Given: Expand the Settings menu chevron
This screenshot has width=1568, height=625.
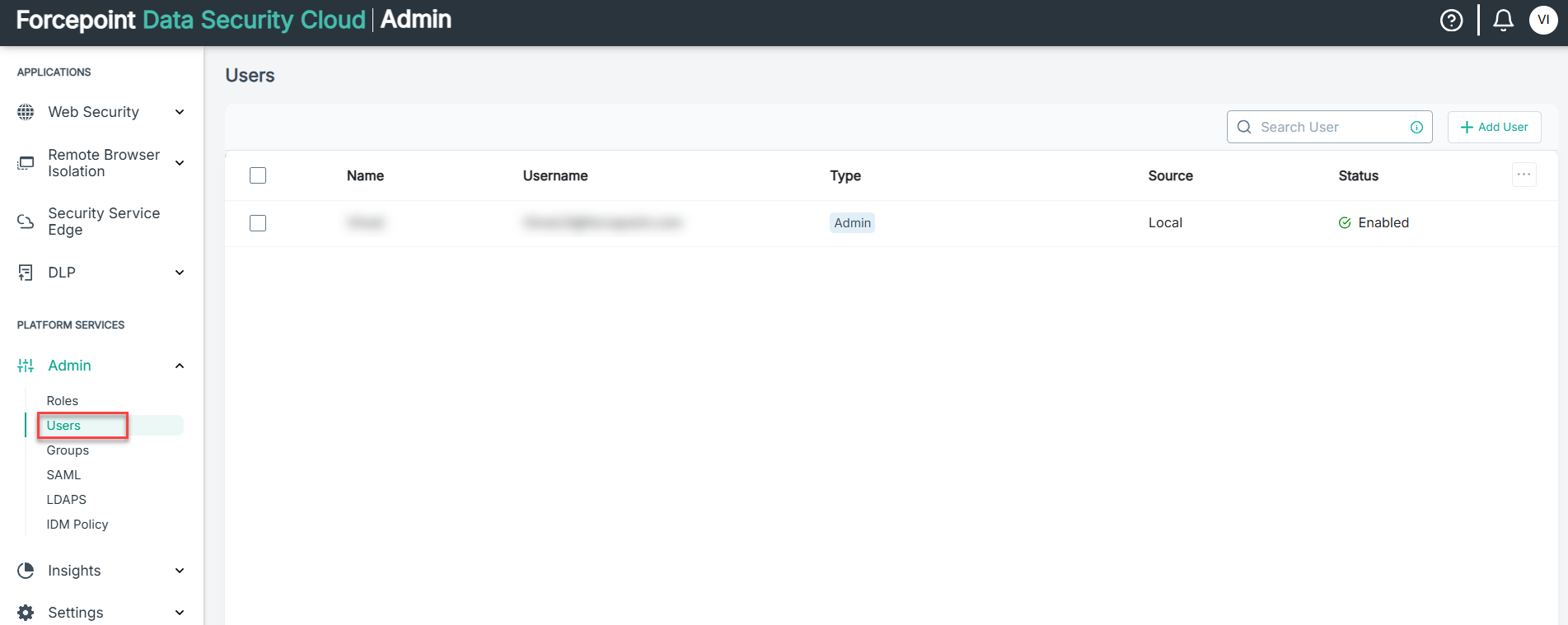Looking at the screenshot, I should tap(180, 613).
